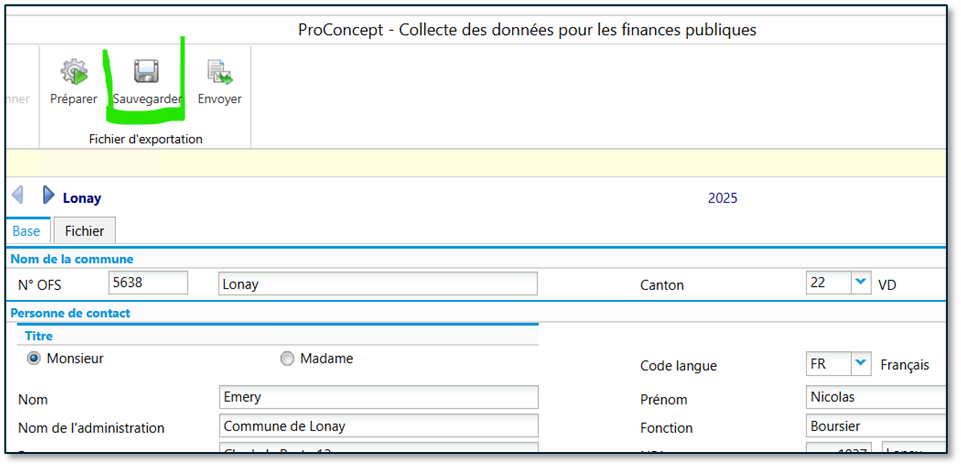Go to next record with blue arrow
The width and height of the screenshot is (961, 467).
pyautogui.click(x=48, y=195)
